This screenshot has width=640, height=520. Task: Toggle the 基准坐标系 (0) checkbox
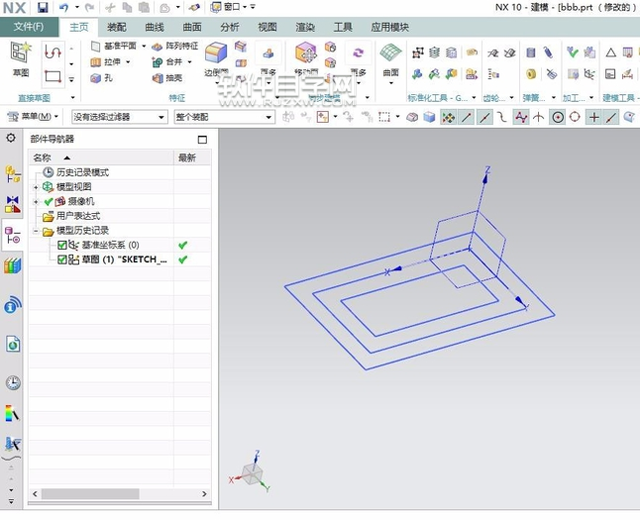point(62,245)
